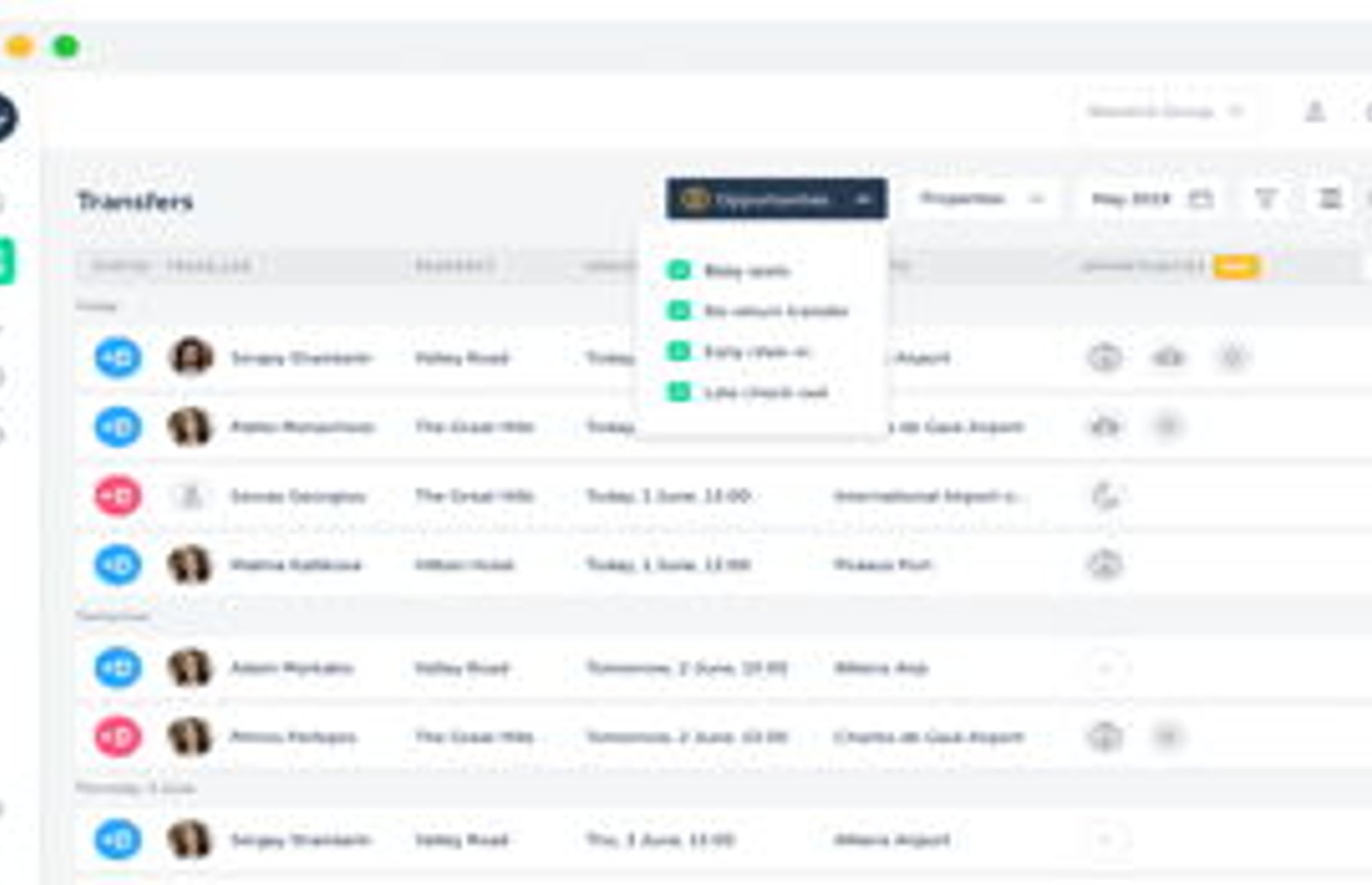Viewport: 1372px width, 885px height.
Task: Open the user profile icon at top right
Action: pos(1315,111)
